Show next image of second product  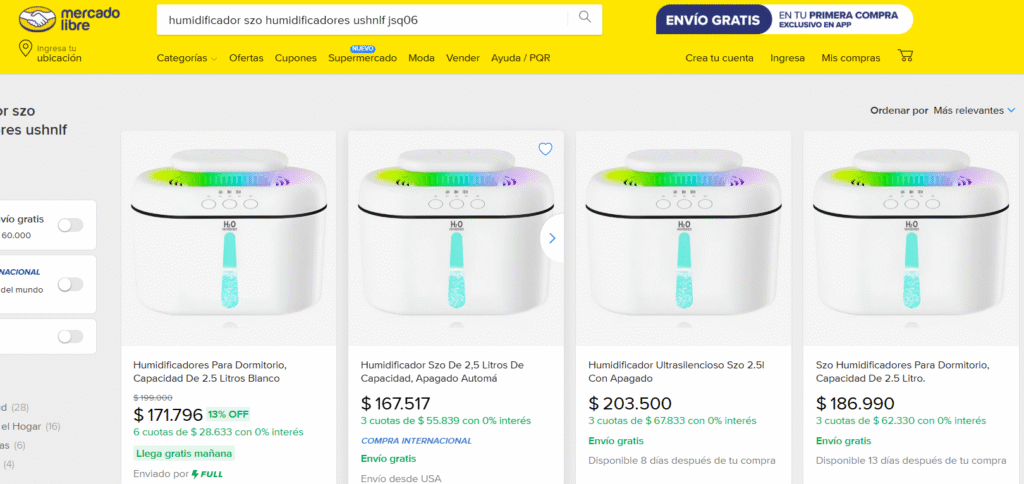[x=552, y=238]
